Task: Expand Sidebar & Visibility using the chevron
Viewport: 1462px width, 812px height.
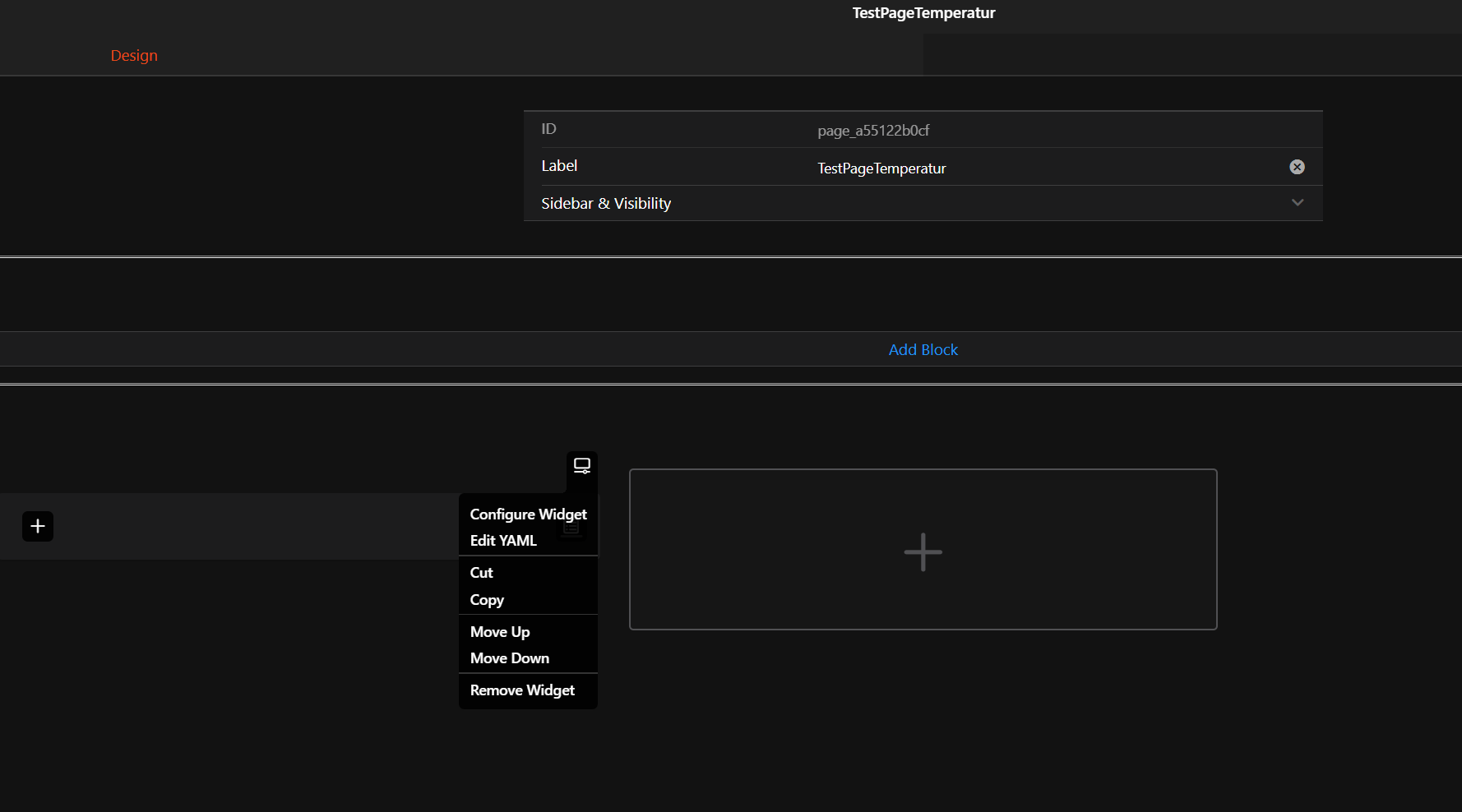Action: (x=1297, y=203)
